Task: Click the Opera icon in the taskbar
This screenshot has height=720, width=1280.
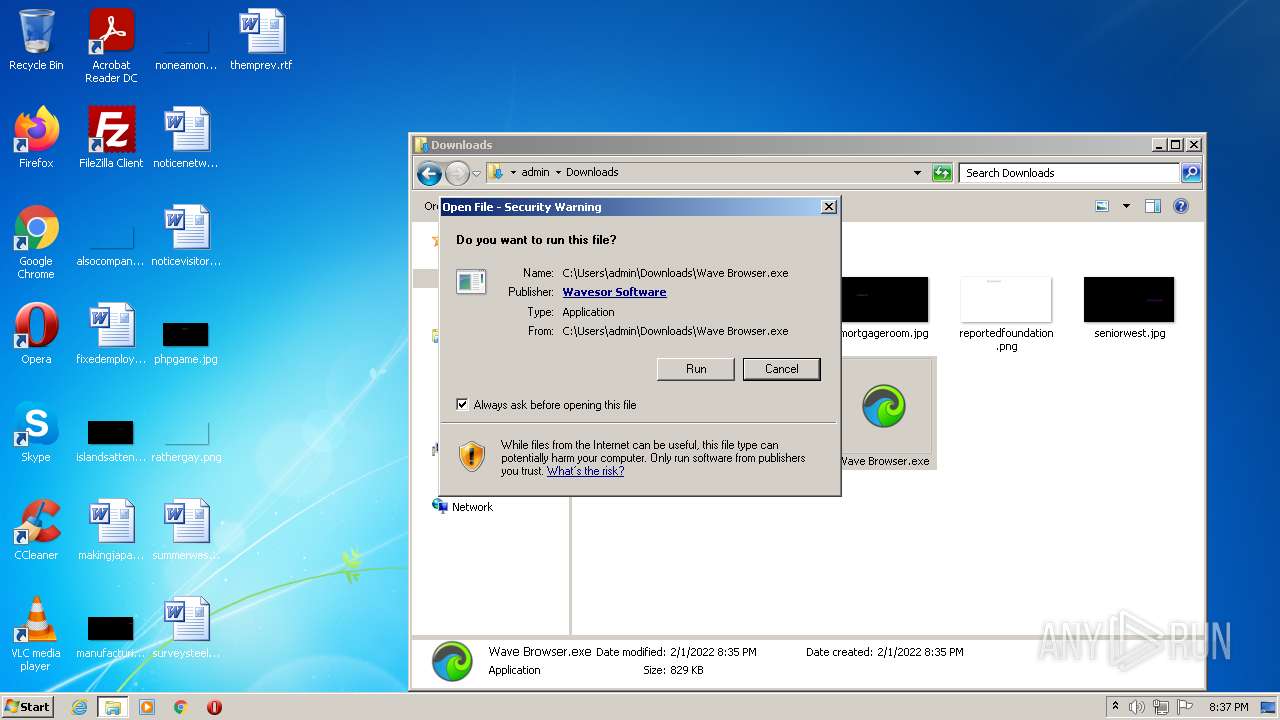Action: (x=214, y=707)
